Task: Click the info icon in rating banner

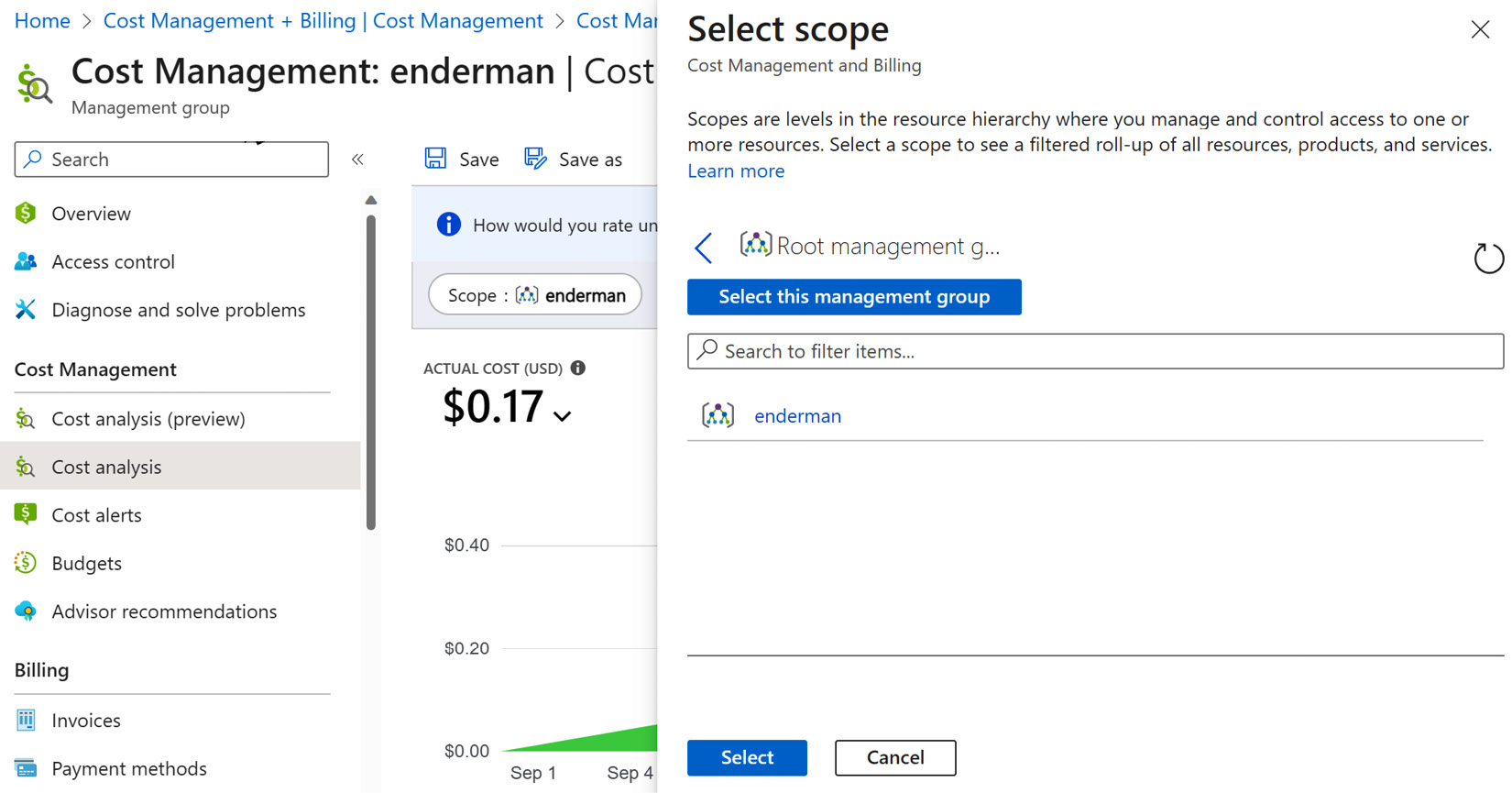Action: (448, 225)
